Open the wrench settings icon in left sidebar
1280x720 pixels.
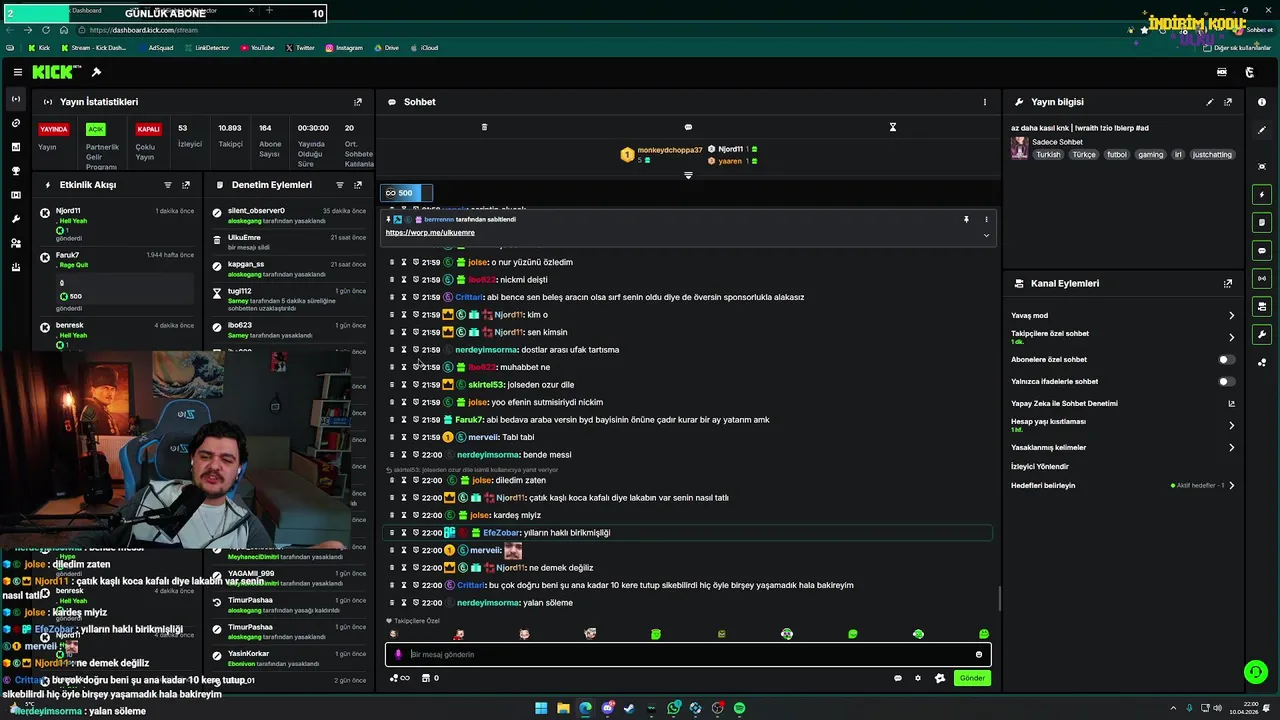point(16,219)
